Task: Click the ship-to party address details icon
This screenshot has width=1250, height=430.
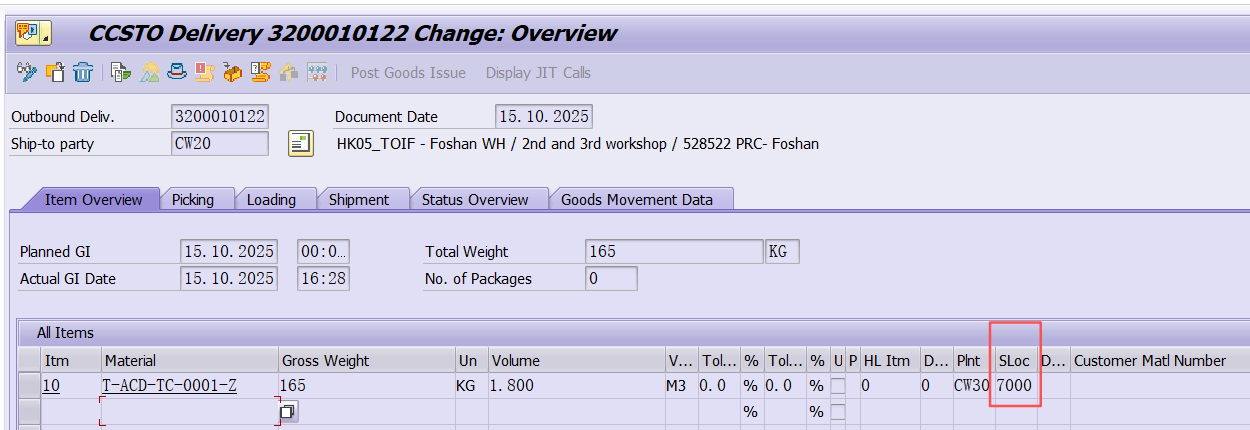Action: point(301,144)
